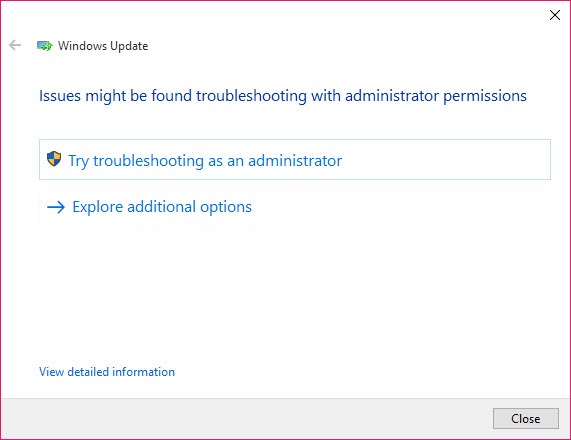Click blank space in the Explore additional options row
The height and width of the screenshot is (440, 571).
click(x=401, y=207)
